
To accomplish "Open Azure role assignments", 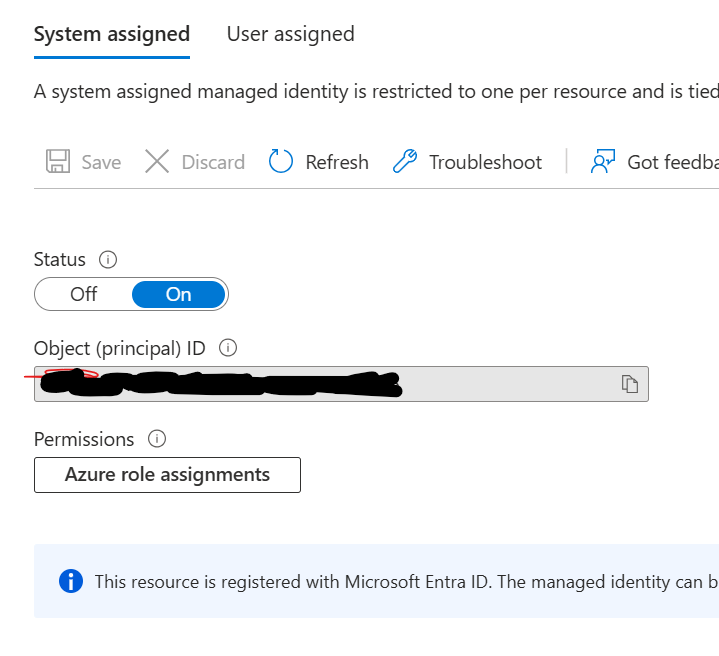I will [167, 475].
